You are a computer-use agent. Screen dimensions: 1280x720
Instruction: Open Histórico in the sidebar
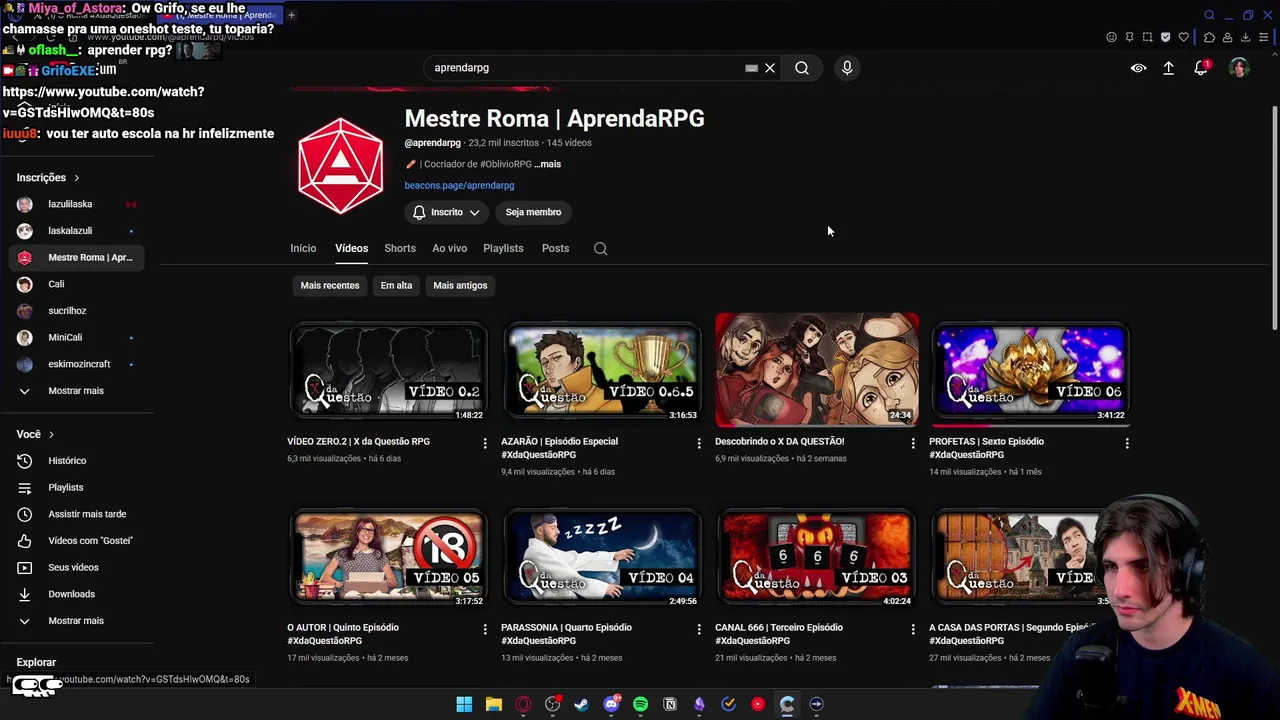tap(75, 461)
